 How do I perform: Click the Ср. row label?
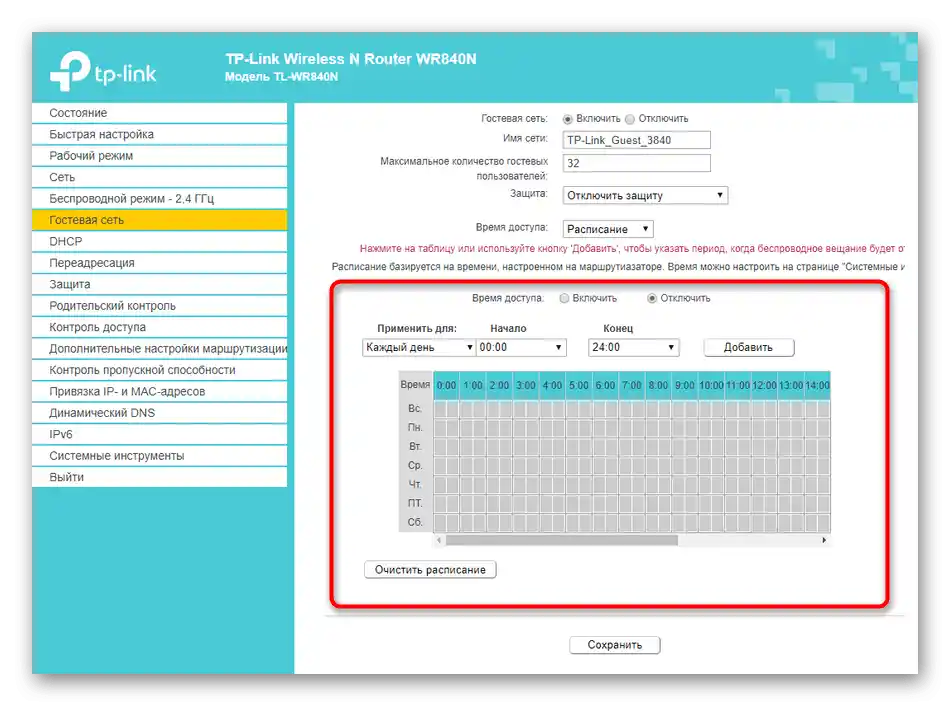pyautogui.click(x=415, y=465)
